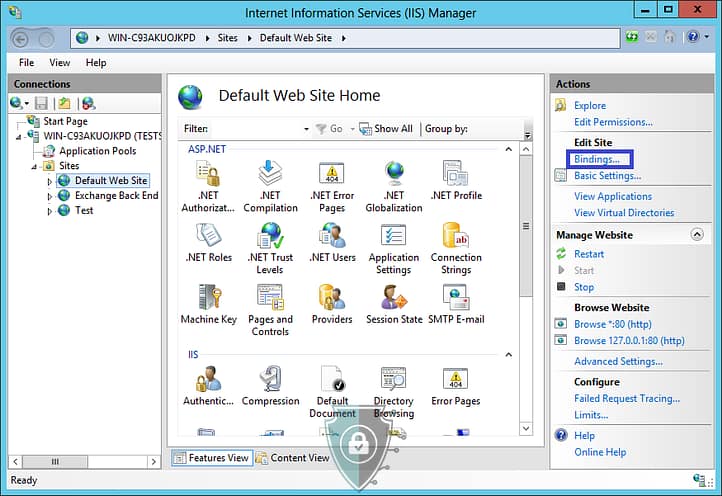The image size is (722, 496).
Task: Open Advanced Settings... in Actions pane
Action: pyautogui.click(x=617, y=361)
